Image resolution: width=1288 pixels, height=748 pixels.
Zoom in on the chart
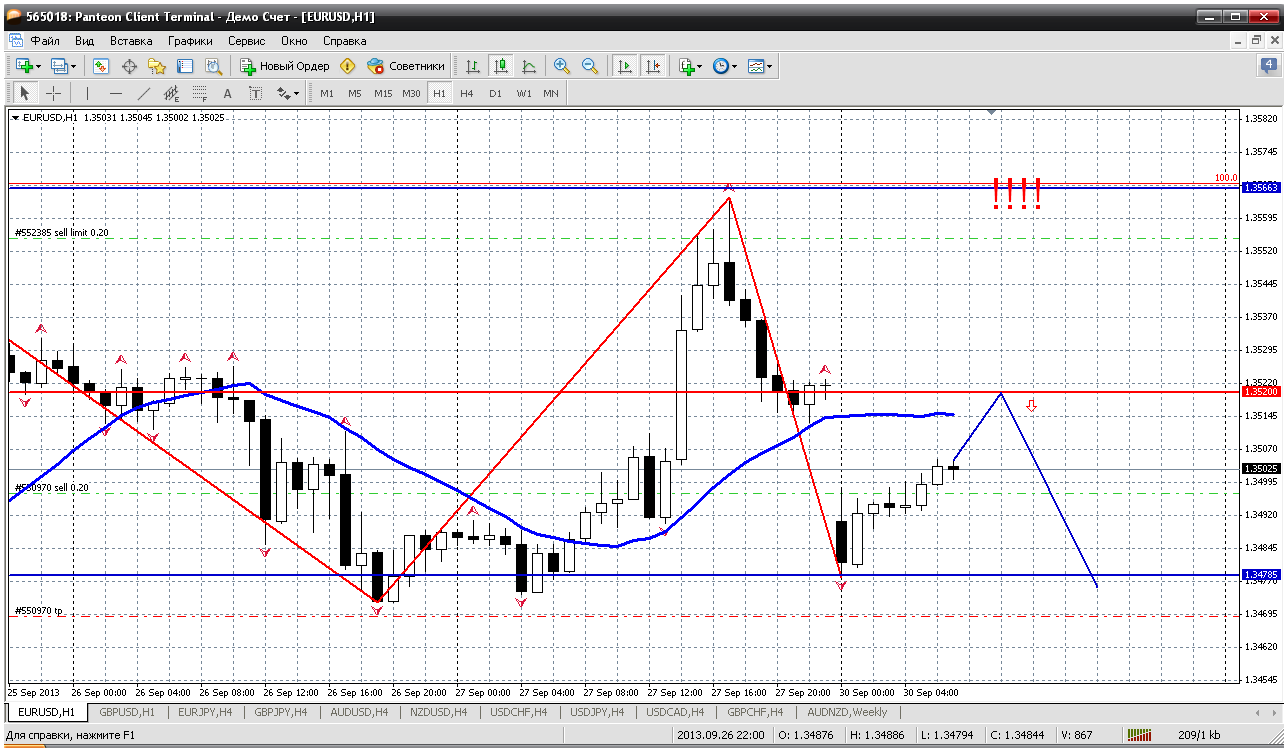click(562, 66)
